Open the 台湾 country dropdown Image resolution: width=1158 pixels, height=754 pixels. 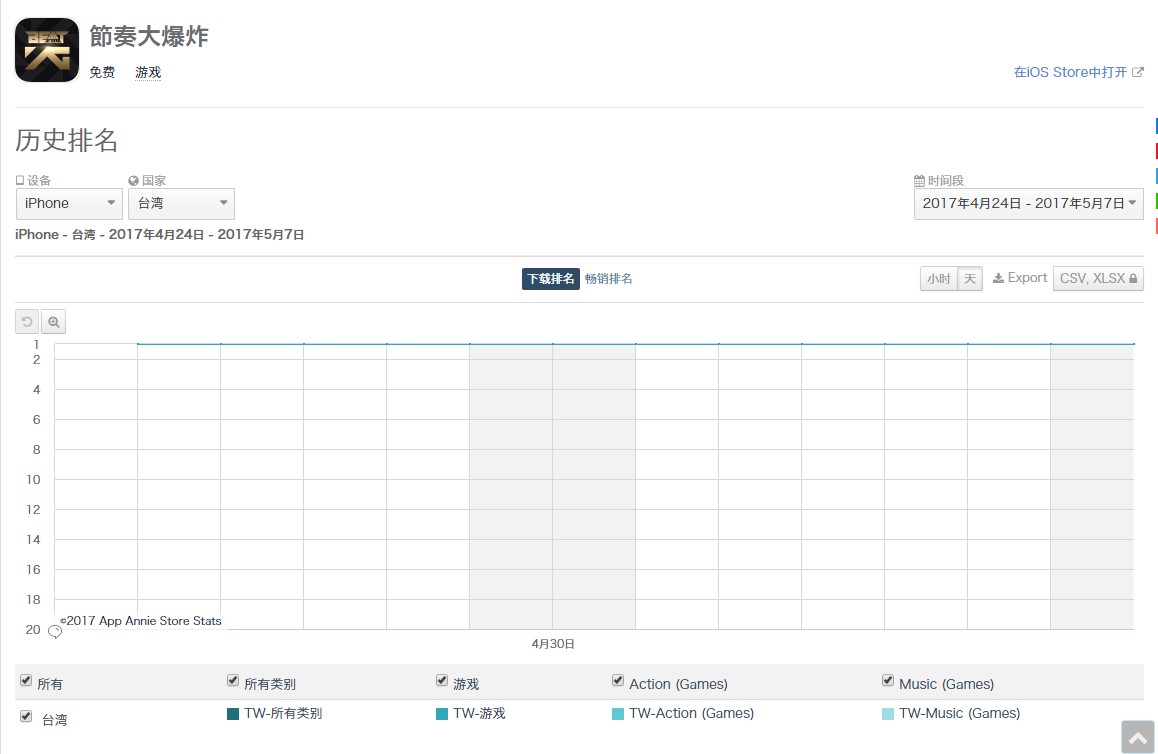click(181, 204)
